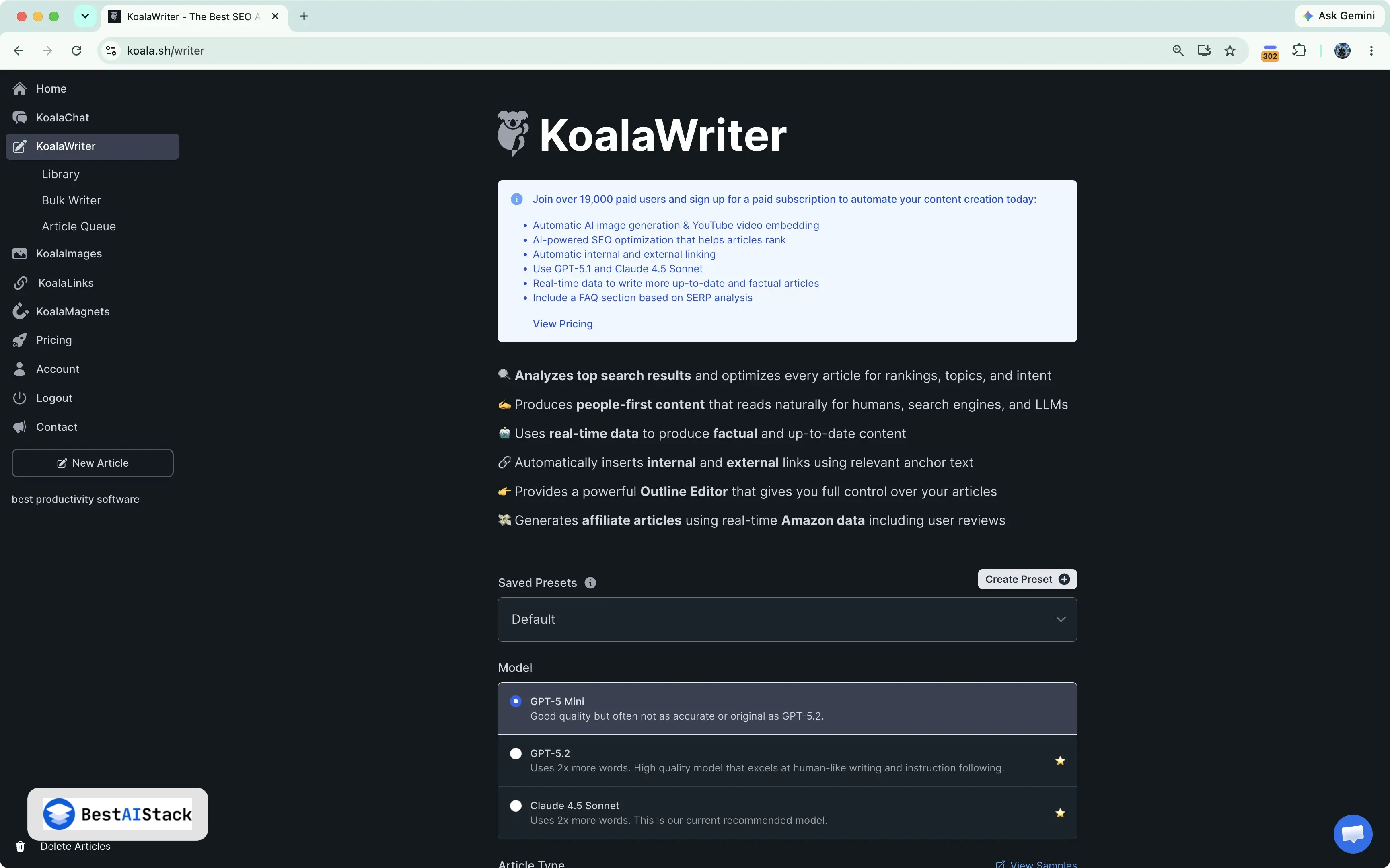
Task: Select the GPT-5.2 model radio
Action: point(516,753)
